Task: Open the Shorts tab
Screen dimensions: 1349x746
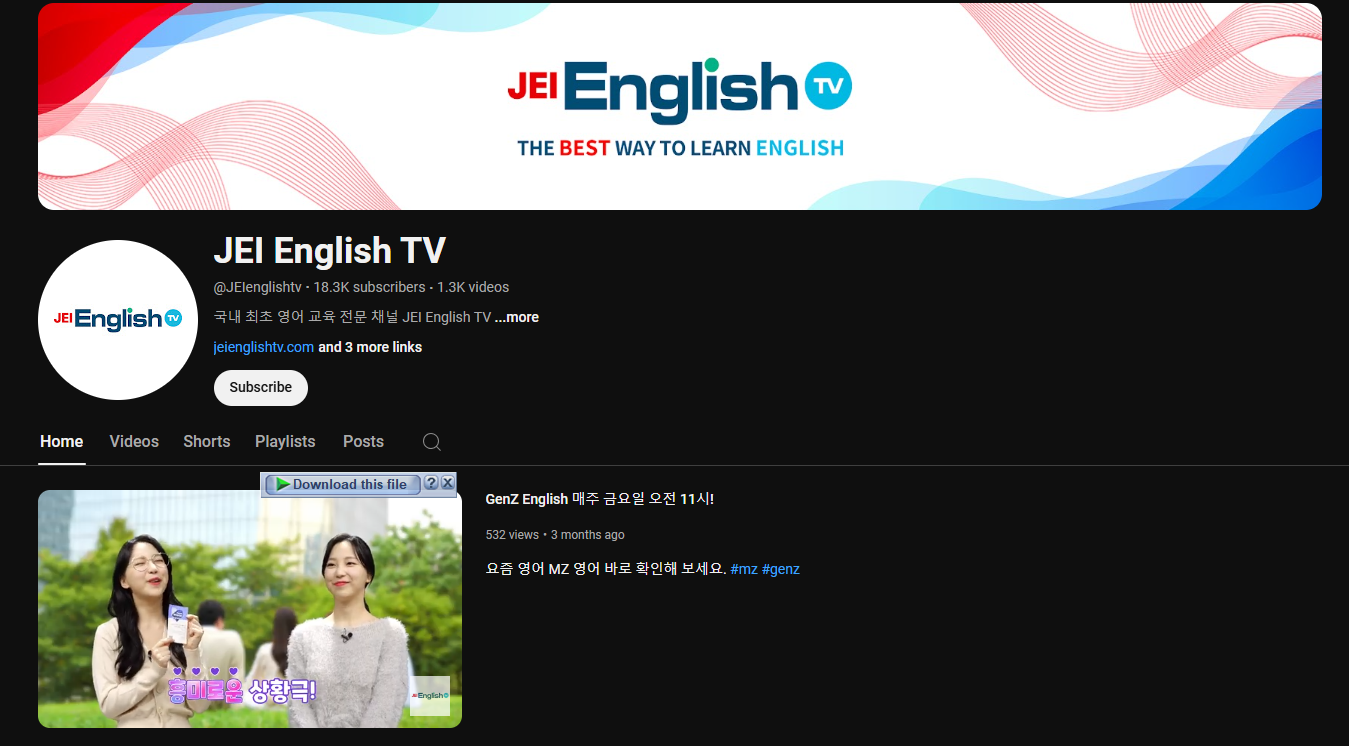Action: 207,441
